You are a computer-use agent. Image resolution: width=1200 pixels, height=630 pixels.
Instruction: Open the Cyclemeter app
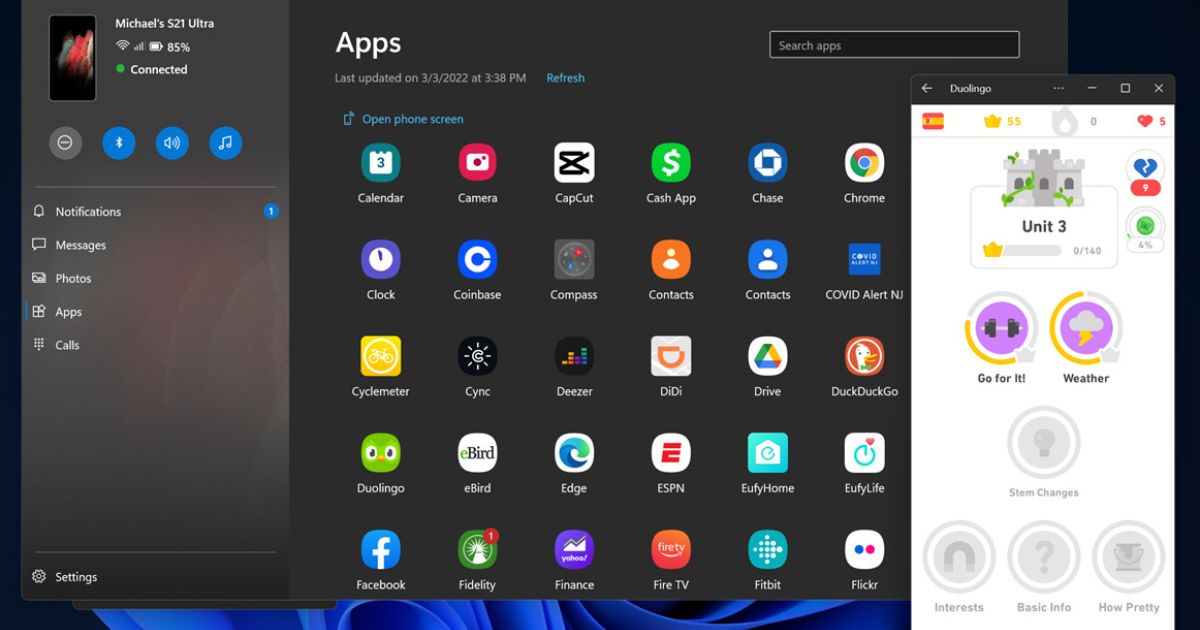pos(380,356)
